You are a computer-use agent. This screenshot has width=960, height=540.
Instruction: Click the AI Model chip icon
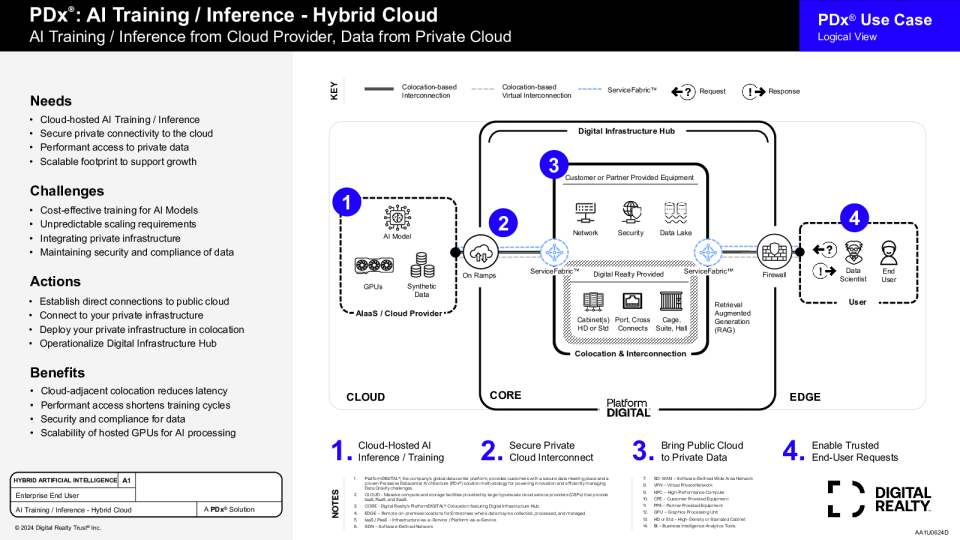click(399, 217)
